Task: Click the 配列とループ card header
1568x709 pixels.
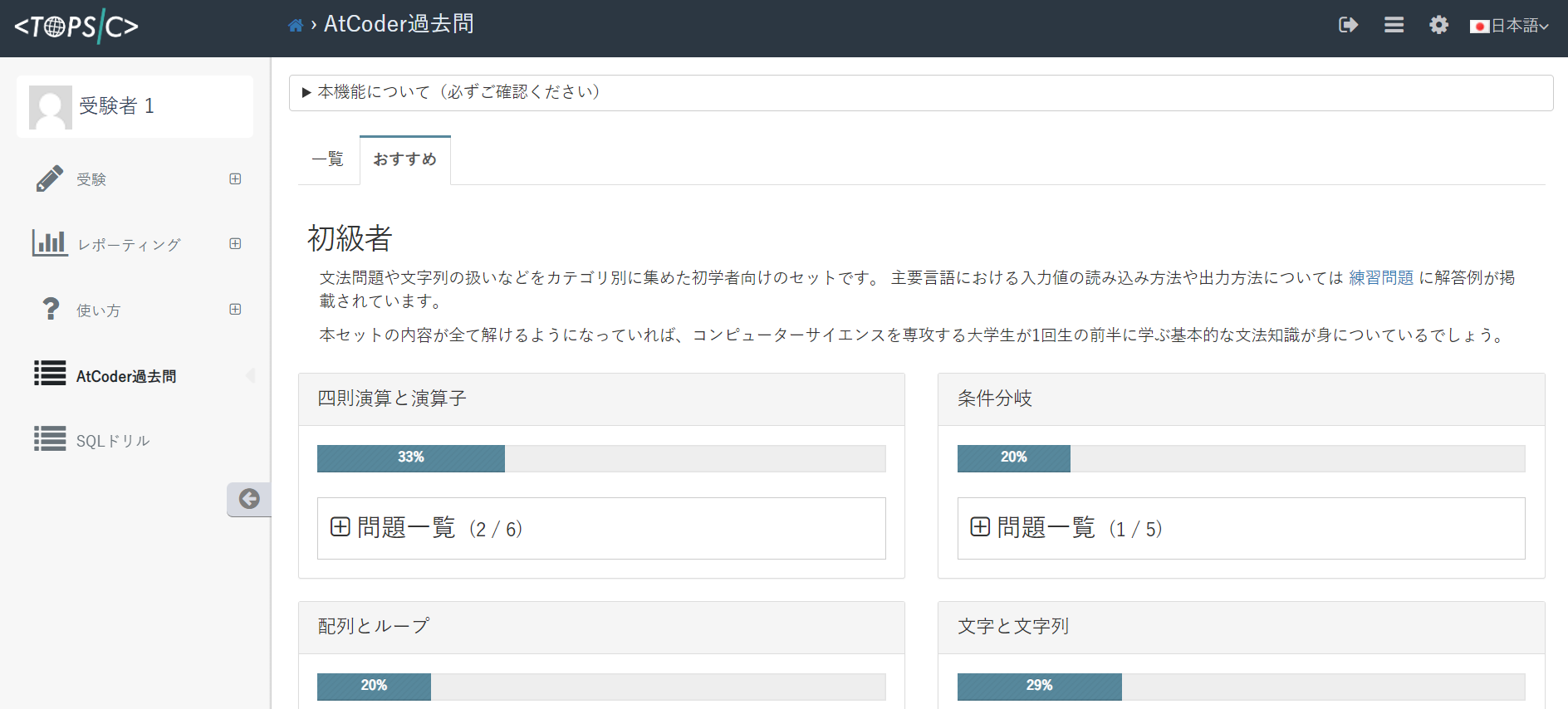Action: coord(601,628)
